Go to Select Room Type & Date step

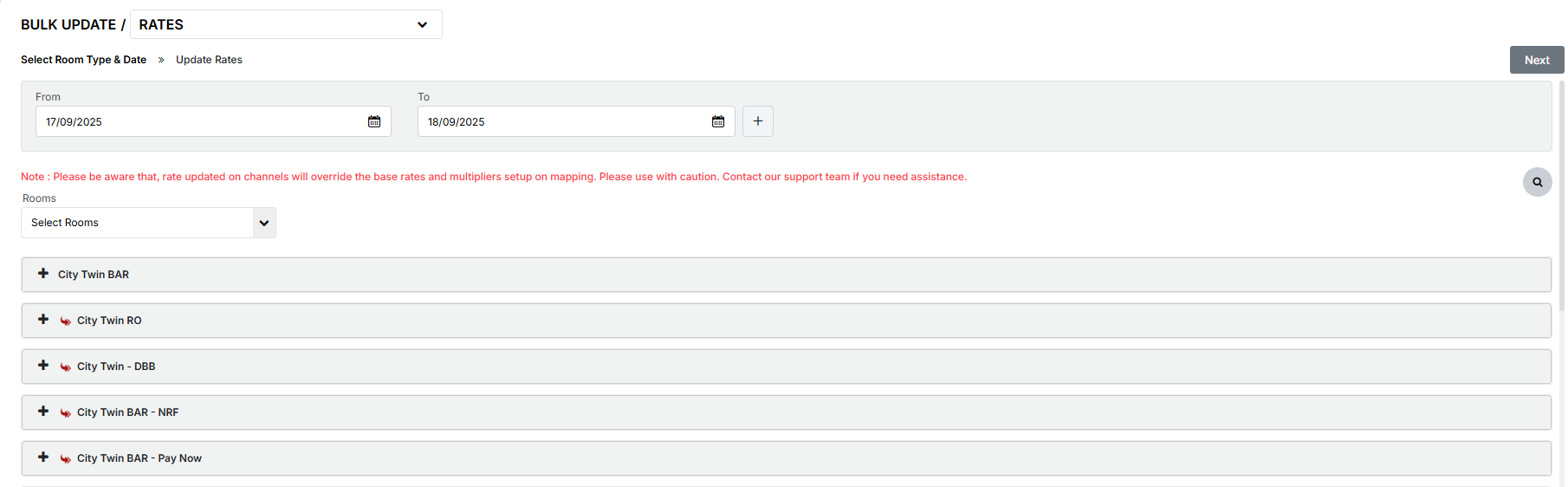(x=83, y=60)
